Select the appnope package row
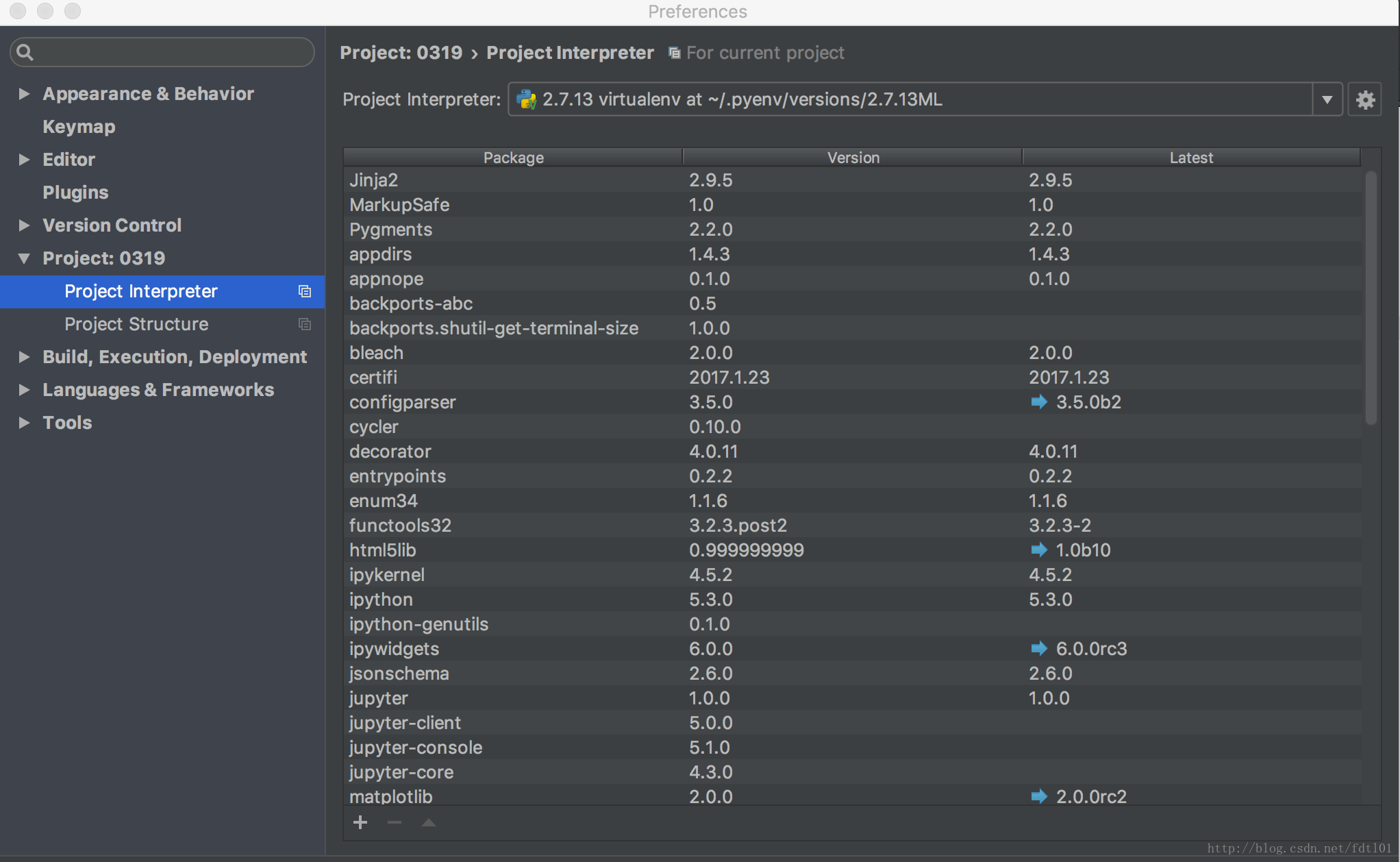 [x=853, y=279]
